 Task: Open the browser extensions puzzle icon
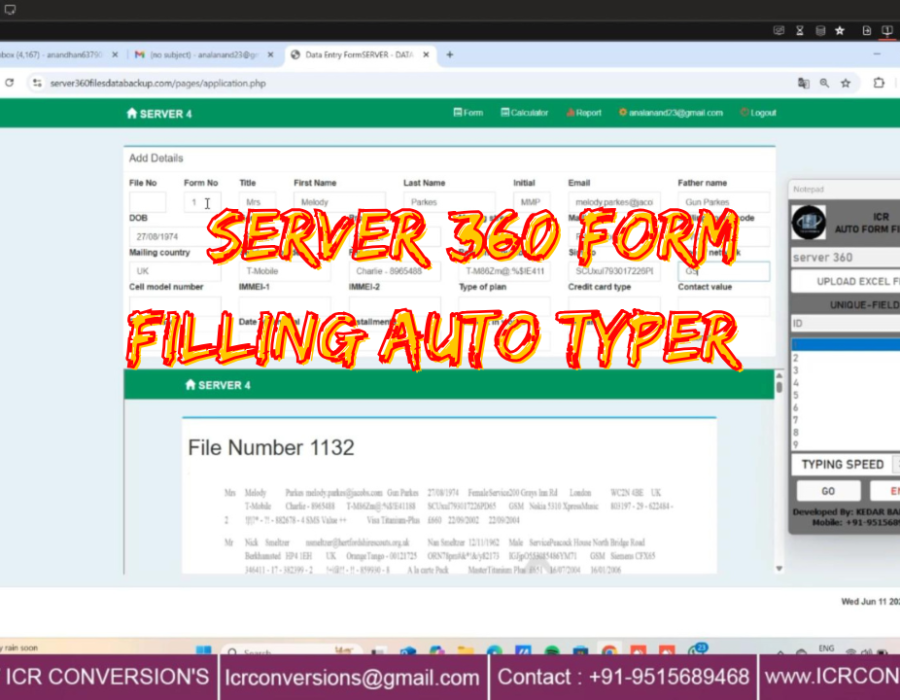(x=879, y=83)
